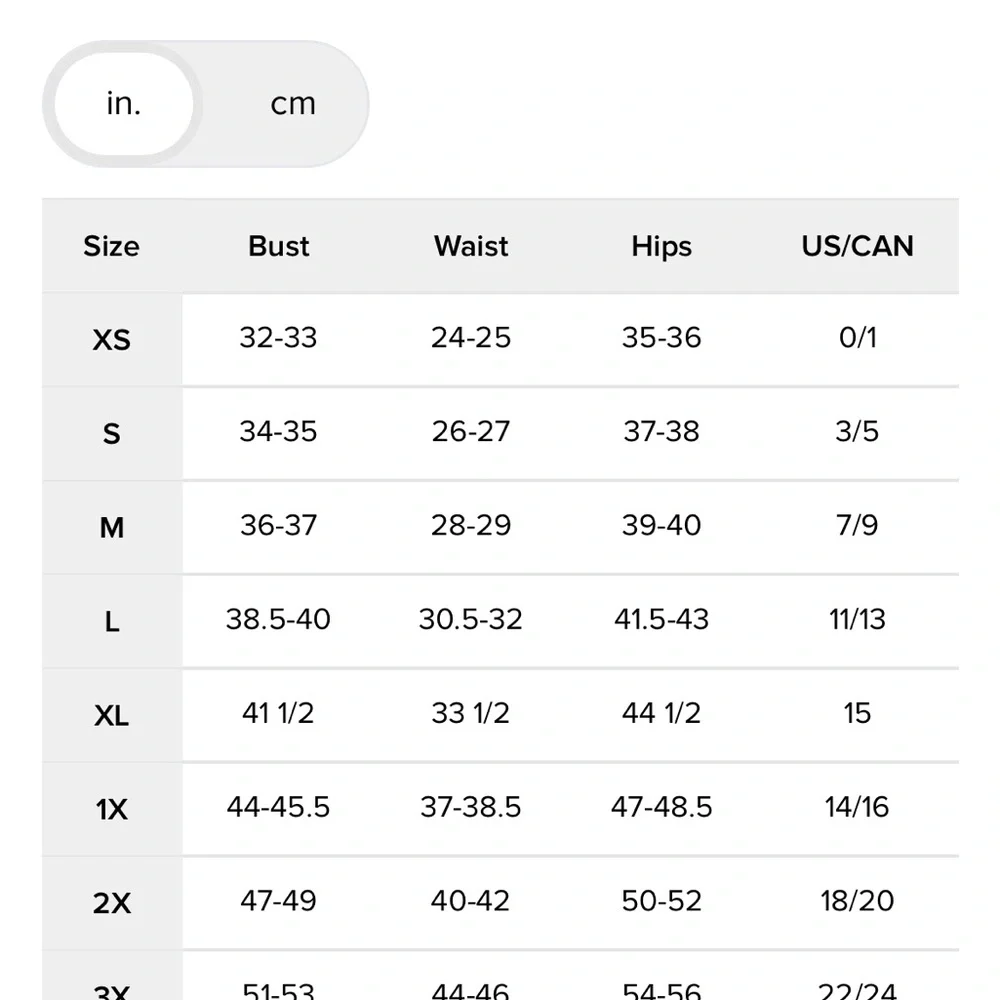Select the L size row label

(112, 622)
